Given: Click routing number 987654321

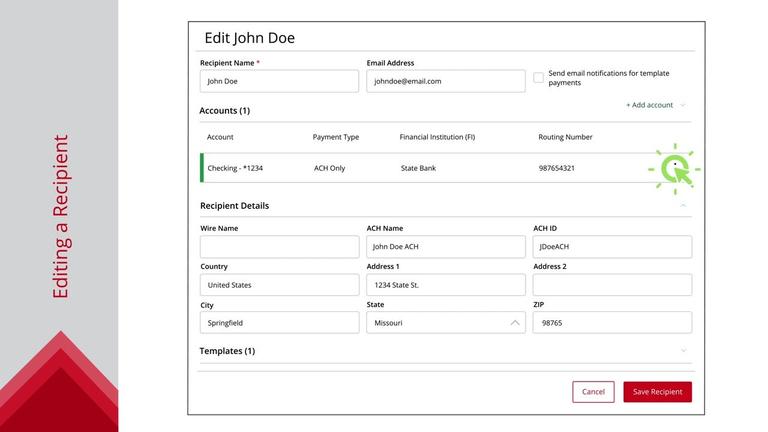Looking at the screenshot, I should coord(557,168).
